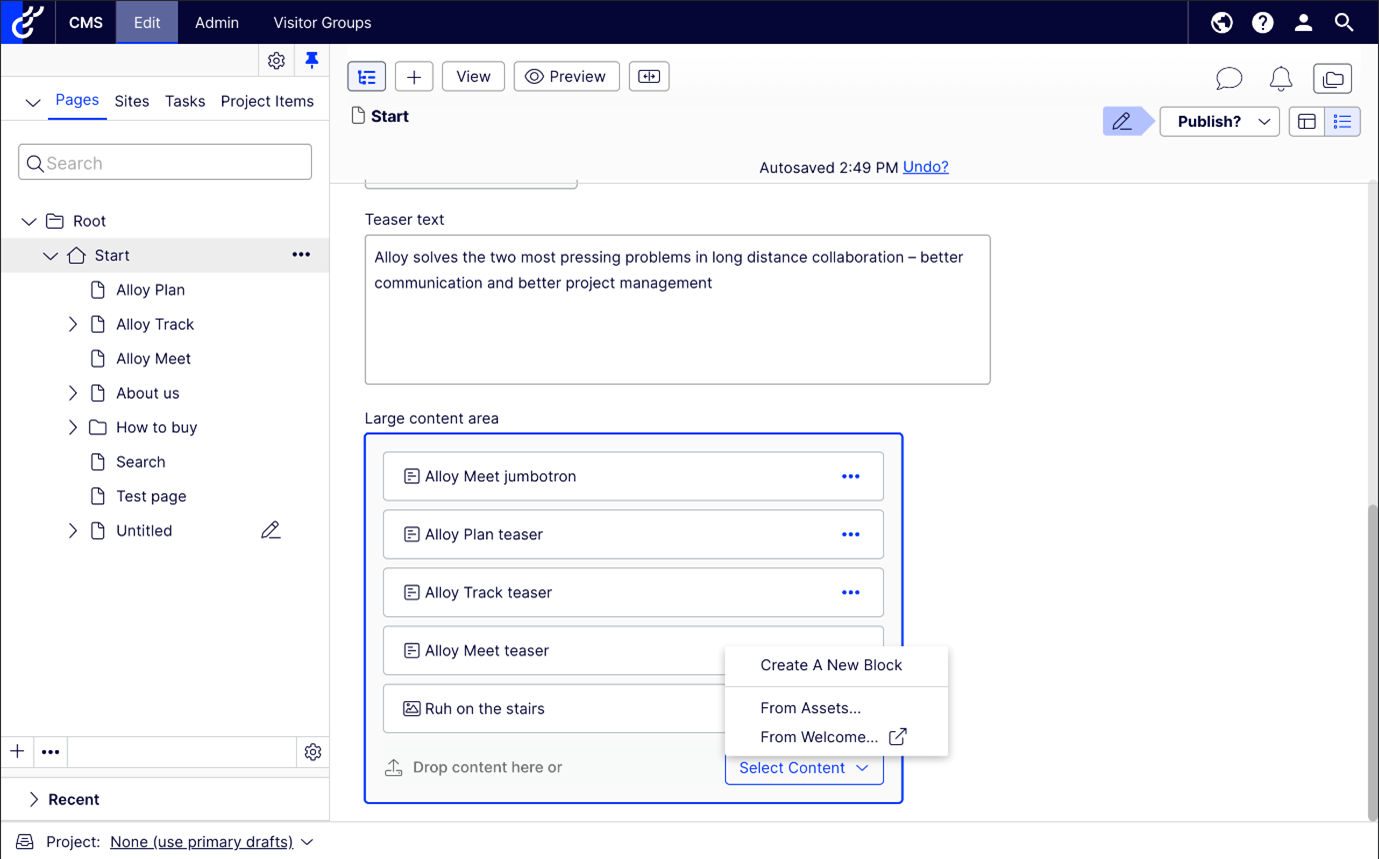Screen dimensions: 1379x859
Task: Expand the Recent section
Action: point(34,799)
